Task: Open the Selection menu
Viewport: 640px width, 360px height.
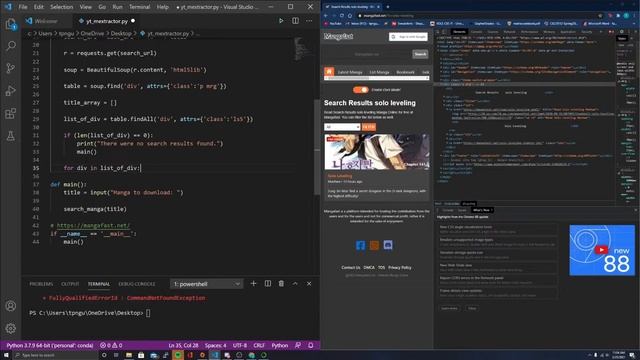Action: (62, 7)
